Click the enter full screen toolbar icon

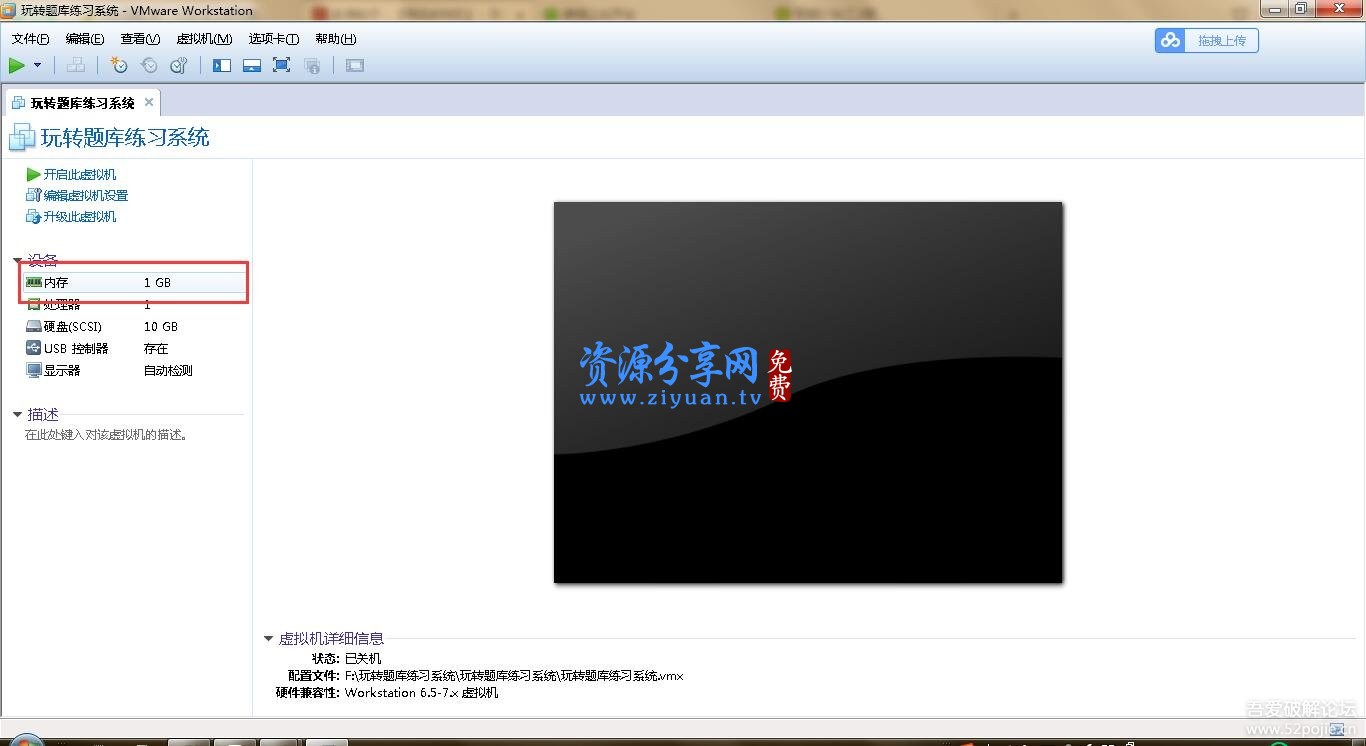[x=281, y=65]
